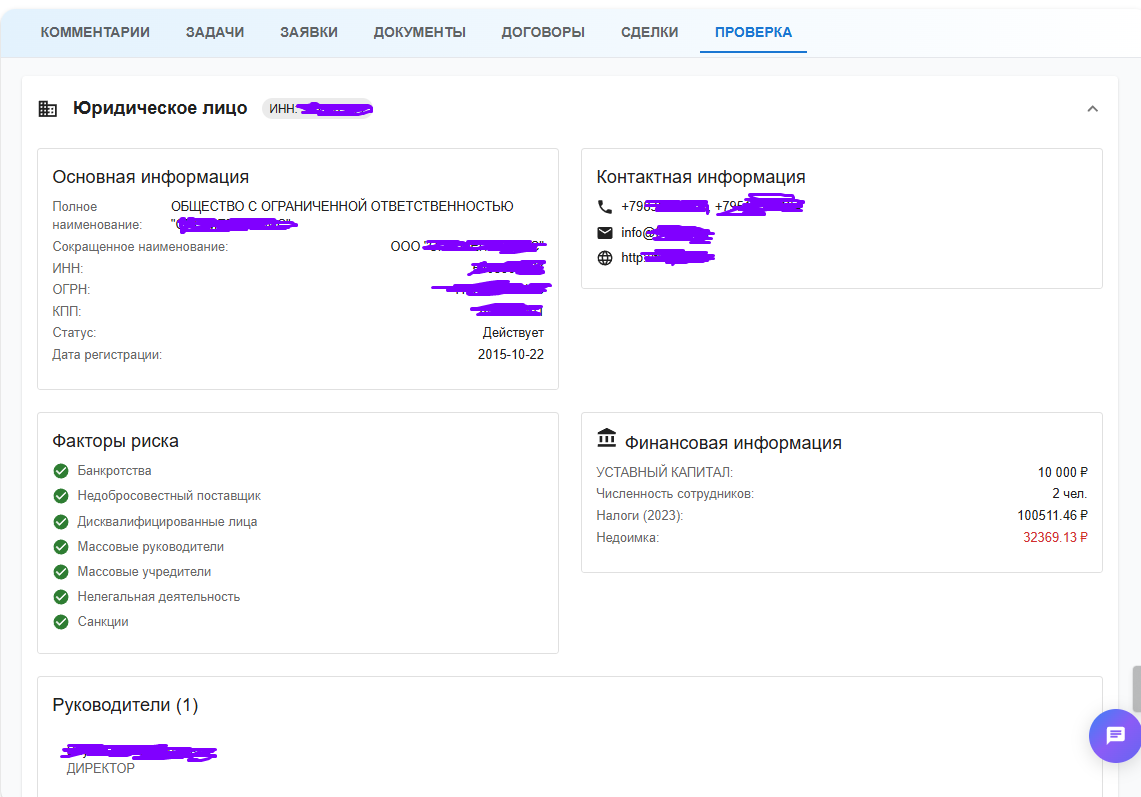Click the phone icon in contact information
Image resolution: width=1141 pixels, height=797 pixels.
tap(604, 207)
